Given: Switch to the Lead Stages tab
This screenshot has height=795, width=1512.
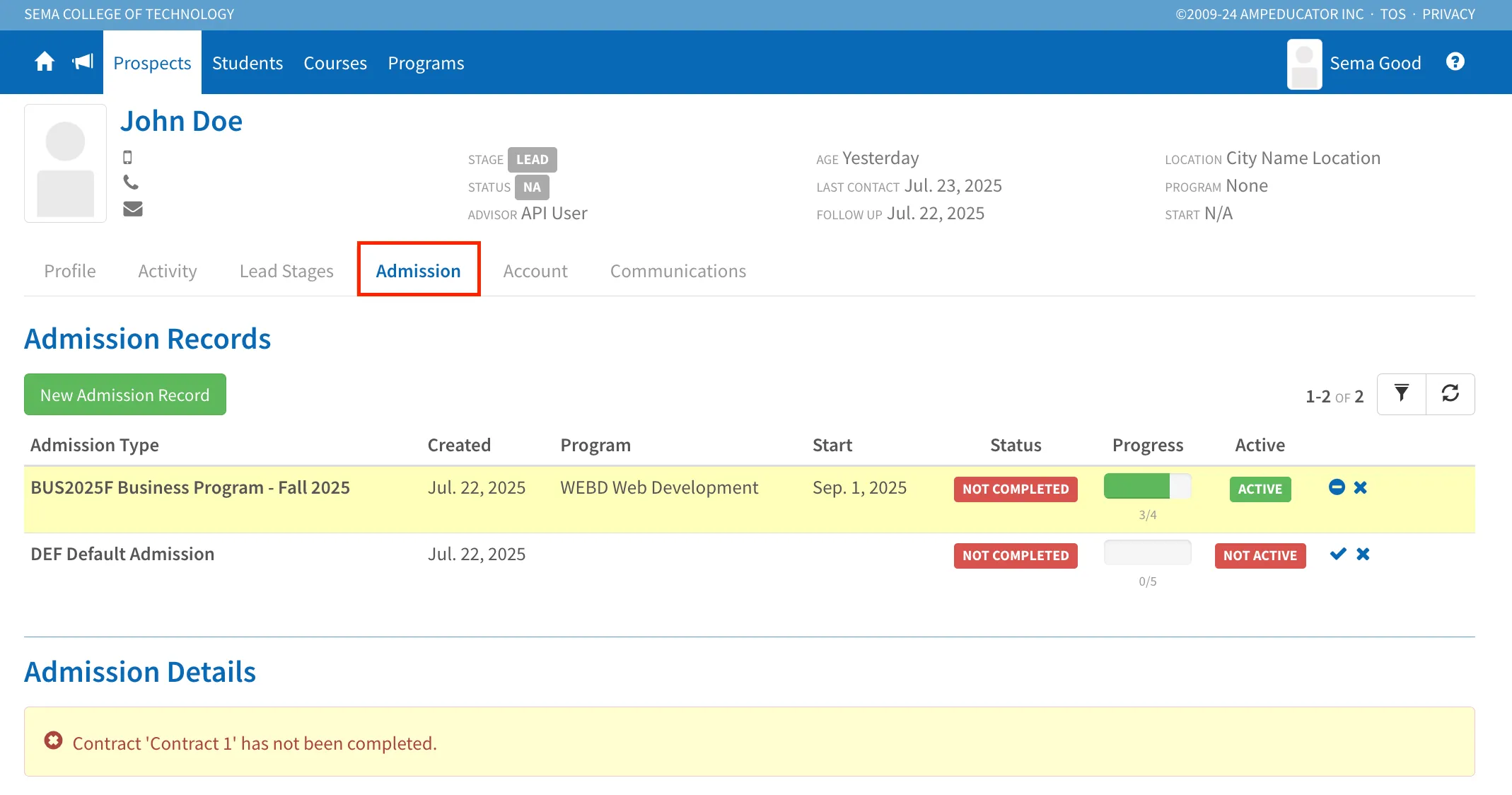Looking at the screenshot, I should click(286, 271).
